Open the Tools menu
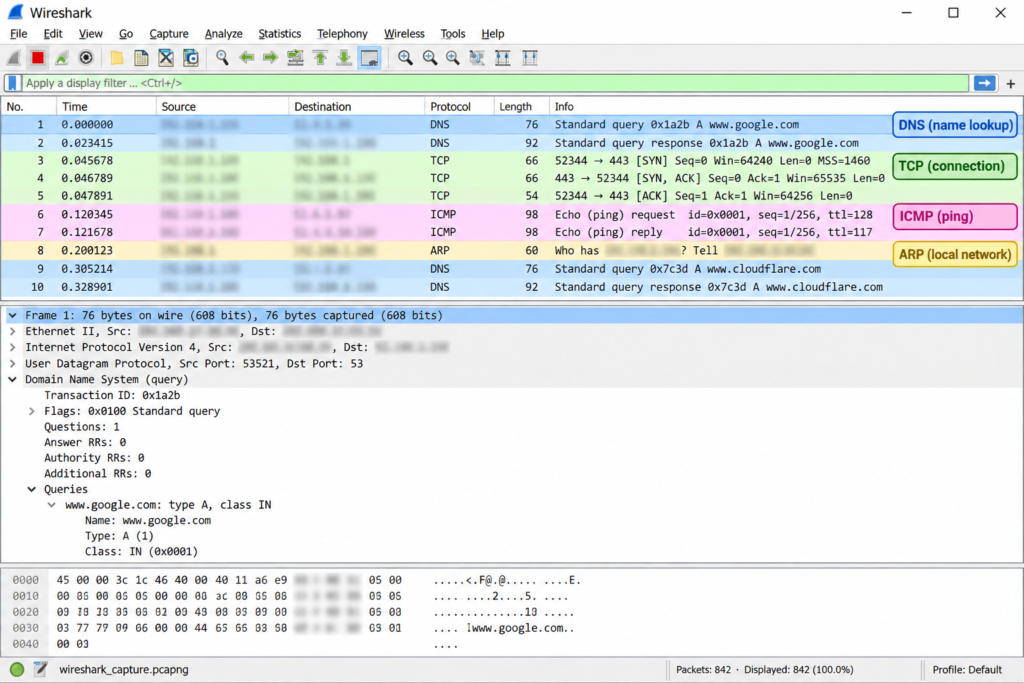Viewport: 1024px width, 683px height. click(x=453, y=34)
